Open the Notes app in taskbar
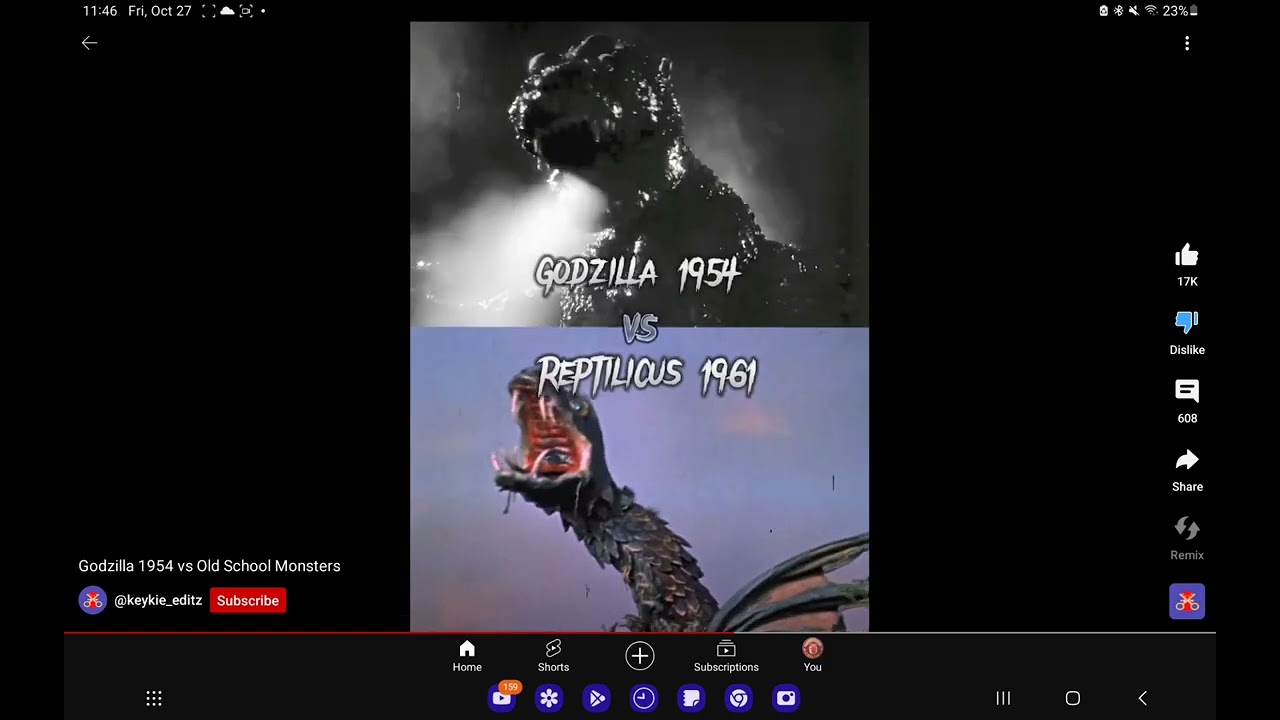The height and width of the screenshot is (720, 1280). pos(691,698)
